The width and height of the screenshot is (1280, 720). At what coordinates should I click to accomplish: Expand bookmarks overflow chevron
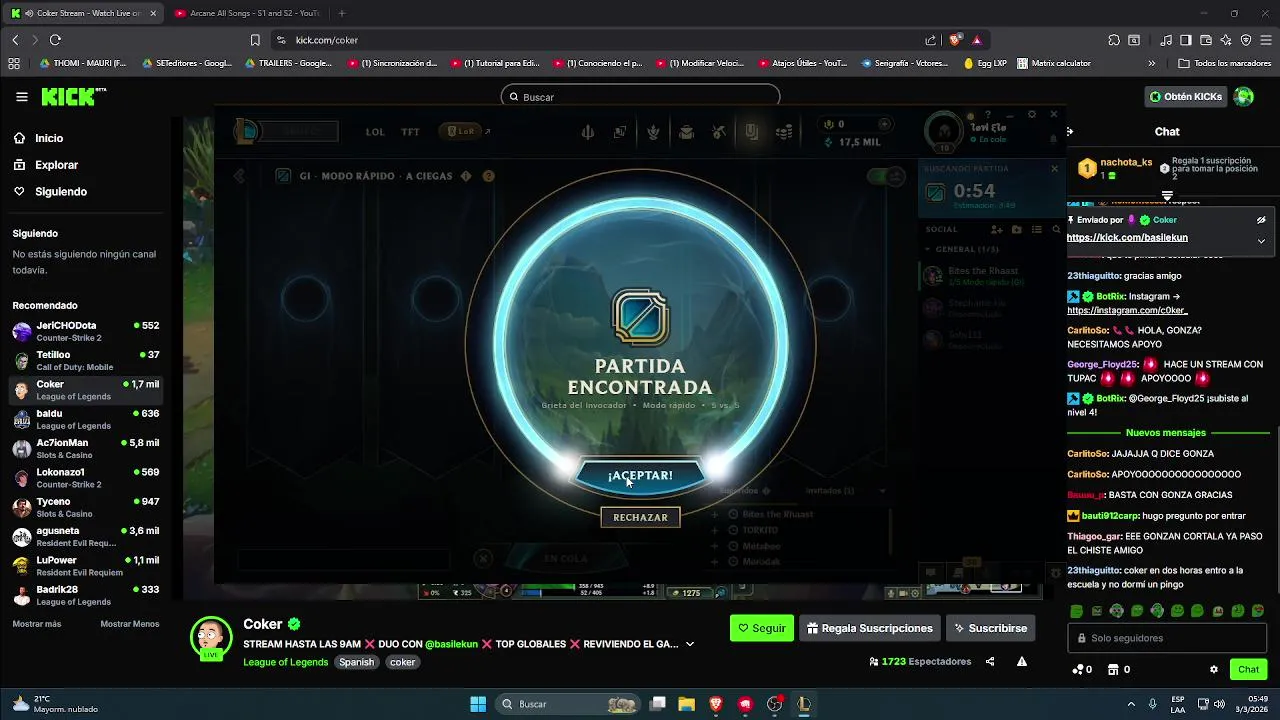point(1151,63)
